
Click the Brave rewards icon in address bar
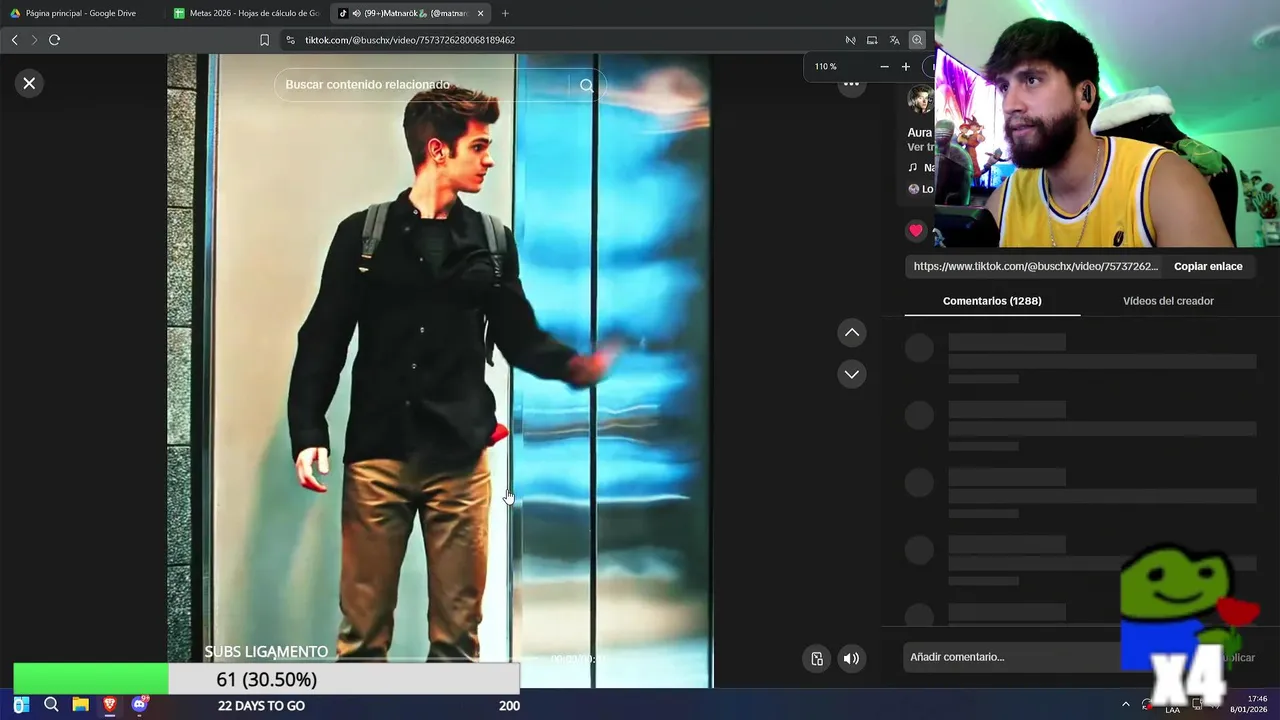850,40
